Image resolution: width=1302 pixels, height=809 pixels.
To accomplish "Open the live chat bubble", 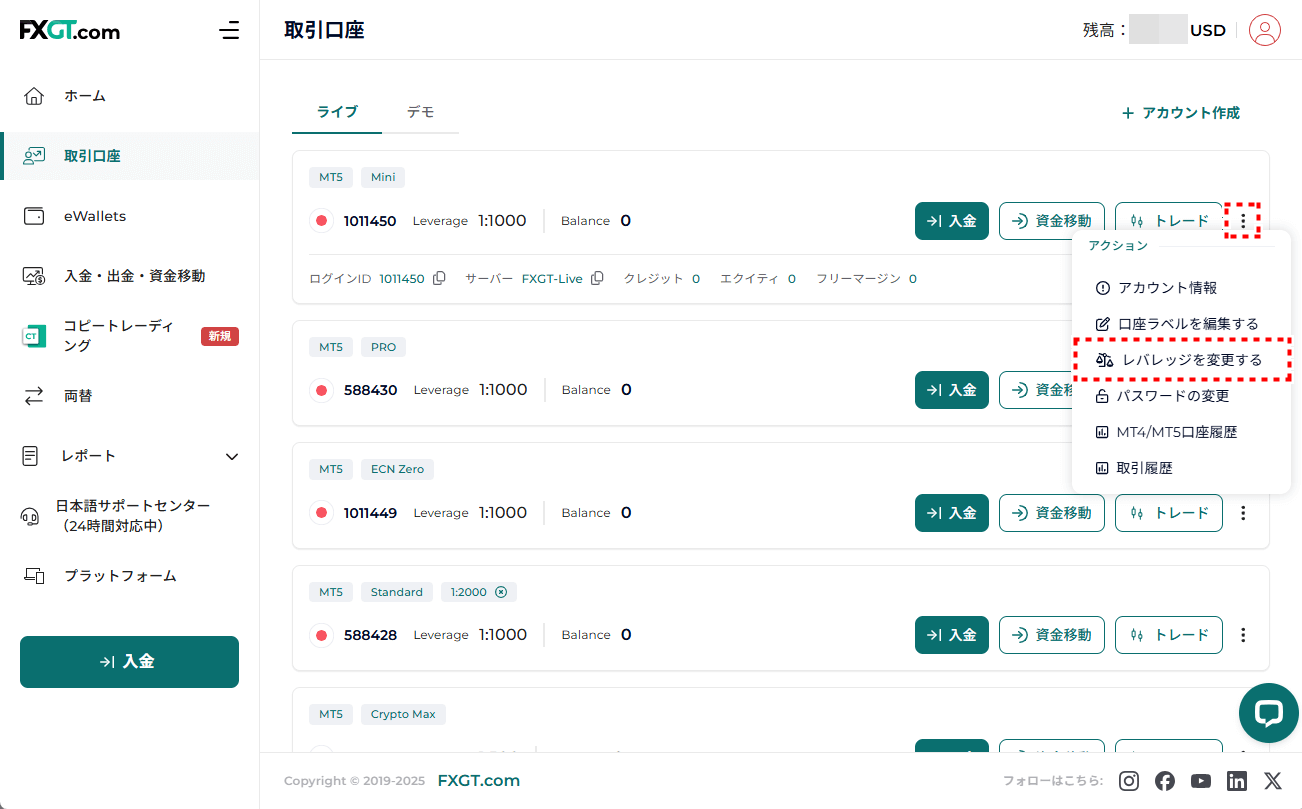I will 1268,713.
